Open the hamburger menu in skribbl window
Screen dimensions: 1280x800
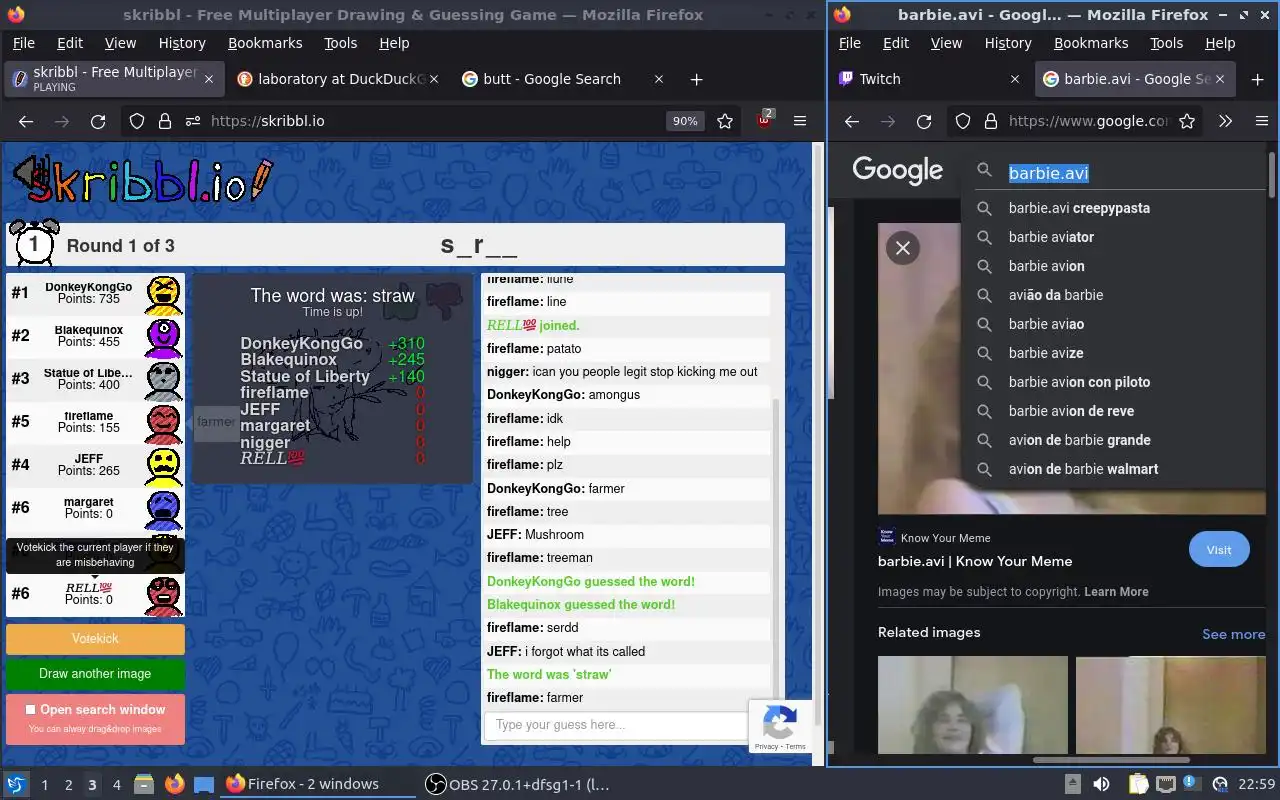tap(800, 121)
